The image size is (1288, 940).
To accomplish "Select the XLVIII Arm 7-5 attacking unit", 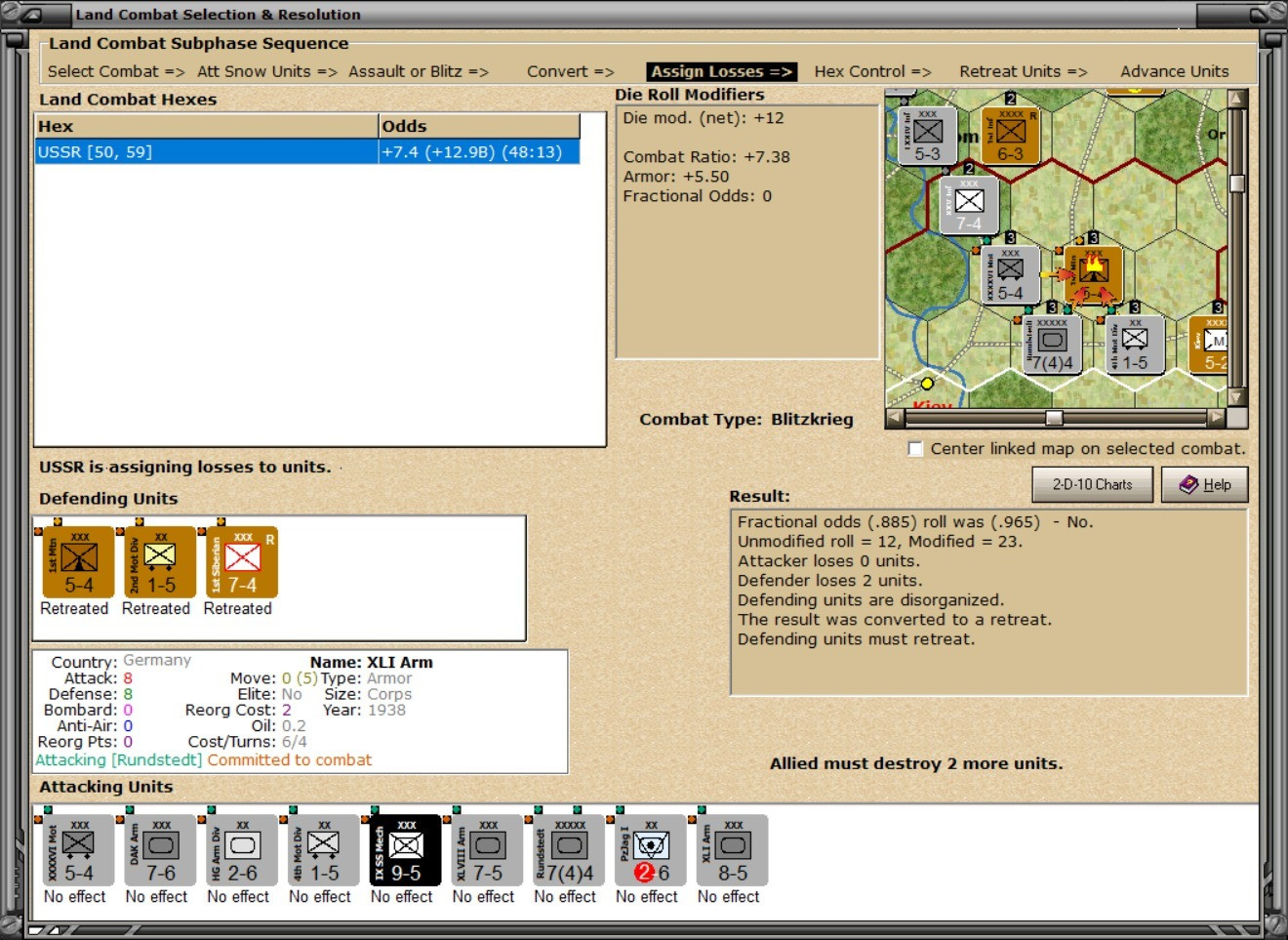I will coord(488,850).
